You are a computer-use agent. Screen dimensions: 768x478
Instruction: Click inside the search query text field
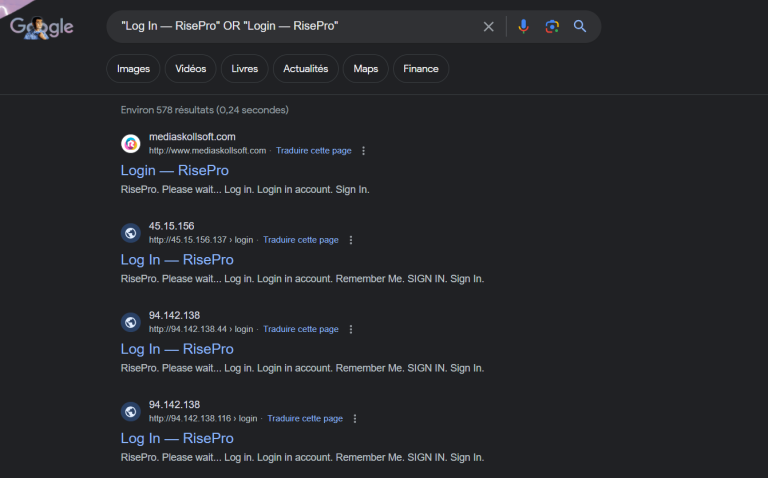point(290,26)
